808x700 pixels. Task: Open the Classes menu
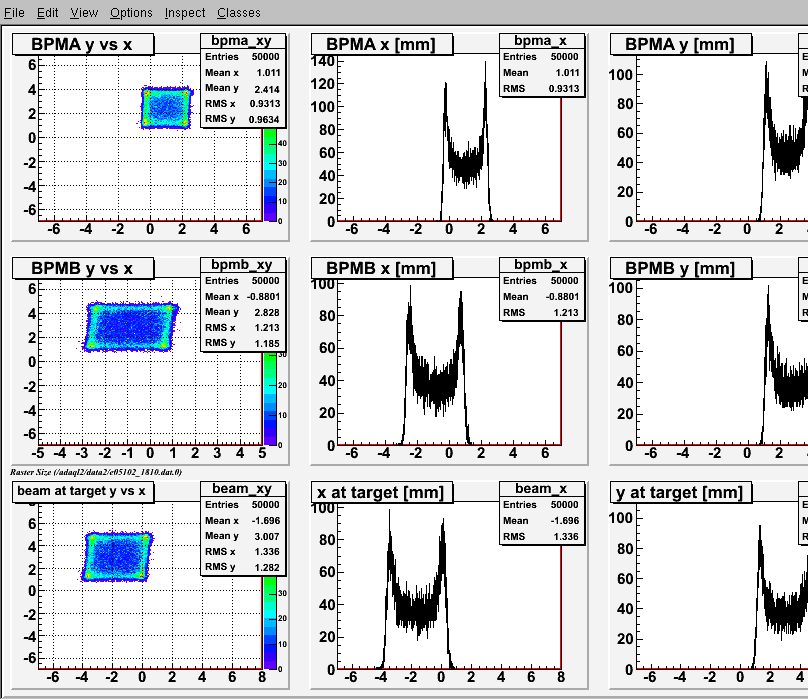click(239, 12)
